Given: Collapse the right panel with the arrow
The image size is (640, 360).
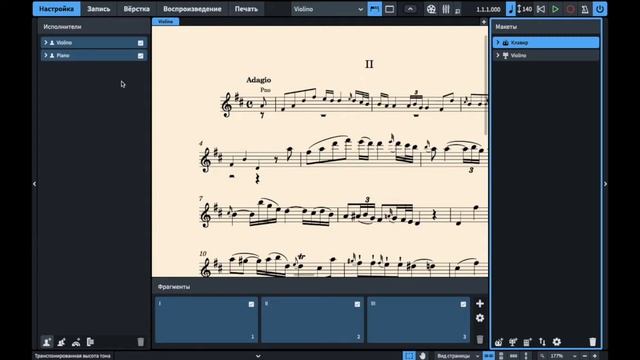Looking at the screenshot, I should pyautogui.click(x=605, y=184).
